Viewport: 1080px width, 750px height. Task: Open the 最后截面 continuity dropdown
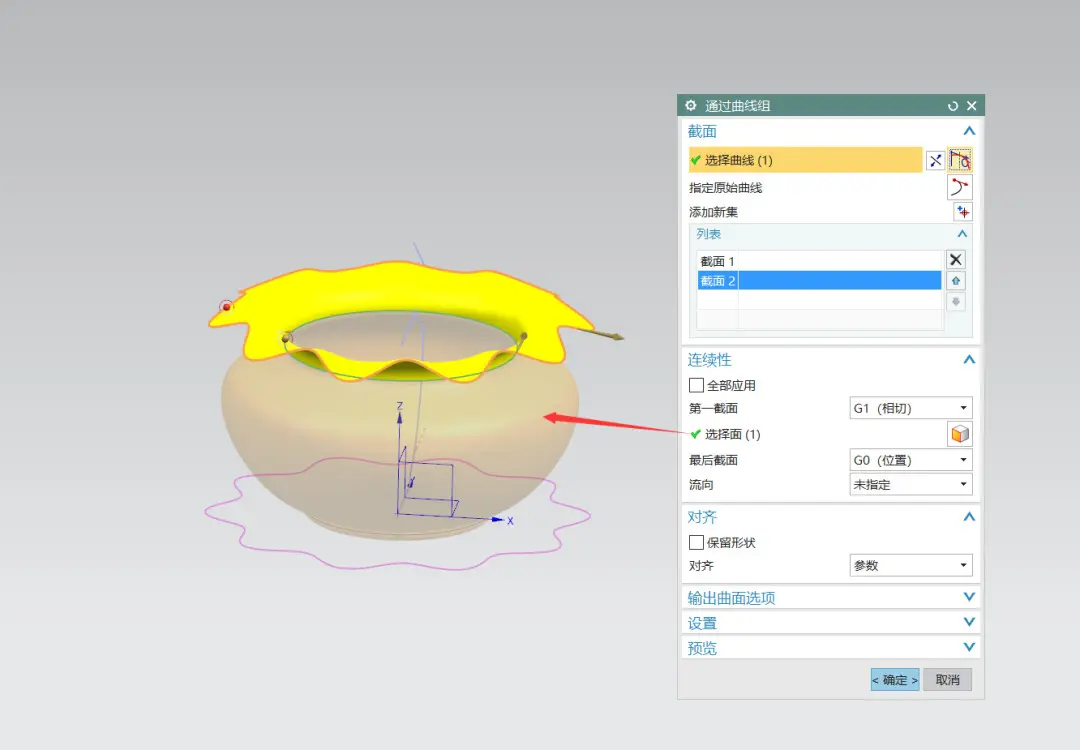(911, 459)
